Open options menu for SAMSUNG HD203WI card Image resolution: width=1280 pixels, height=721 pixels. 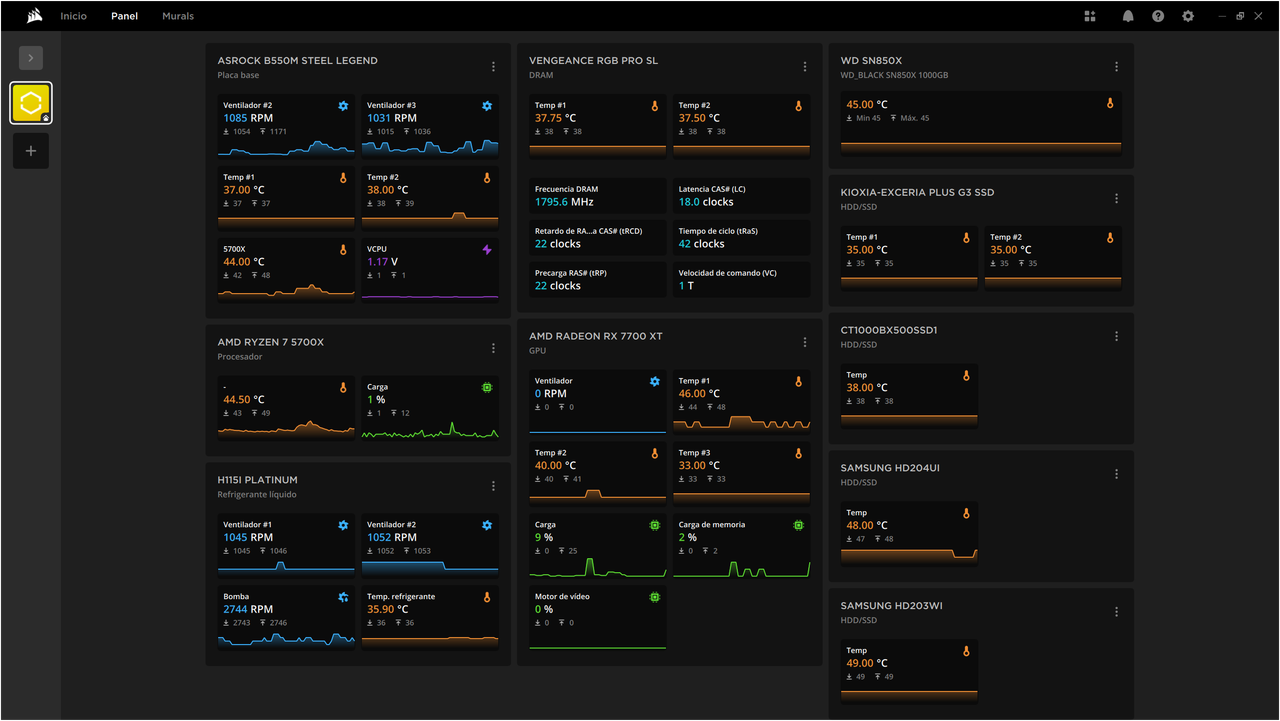[1117, 612]
